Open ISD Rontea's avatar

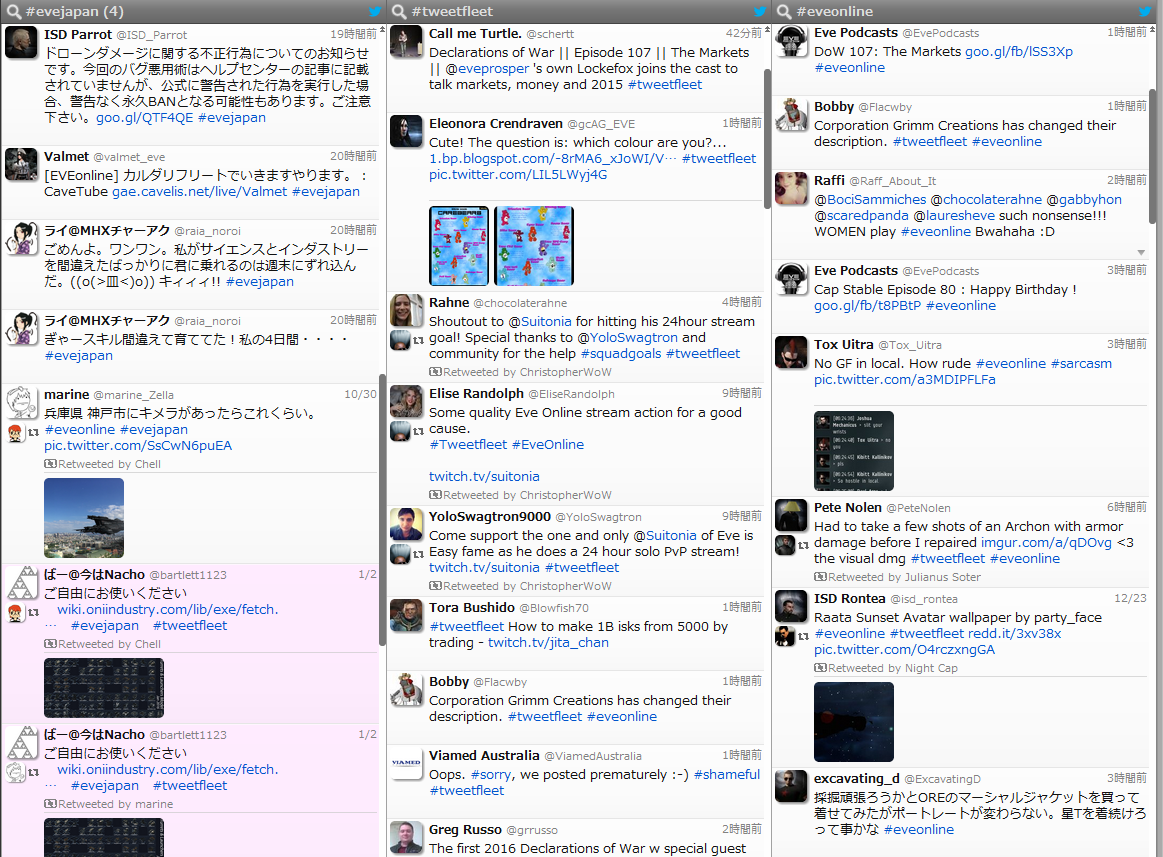791,606
